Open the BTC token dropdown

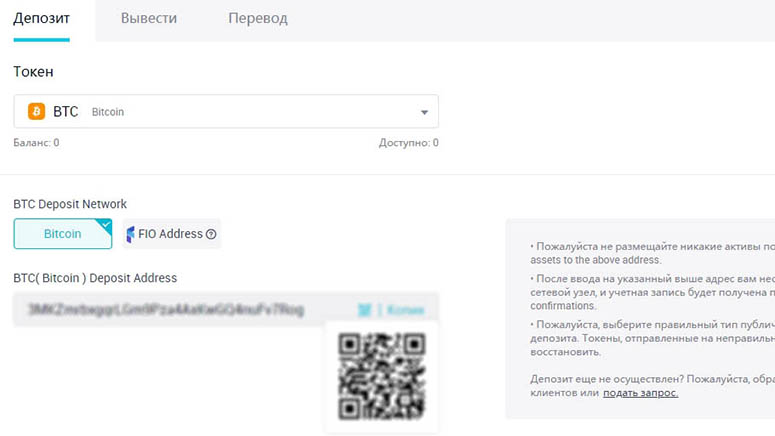point(226,111)
